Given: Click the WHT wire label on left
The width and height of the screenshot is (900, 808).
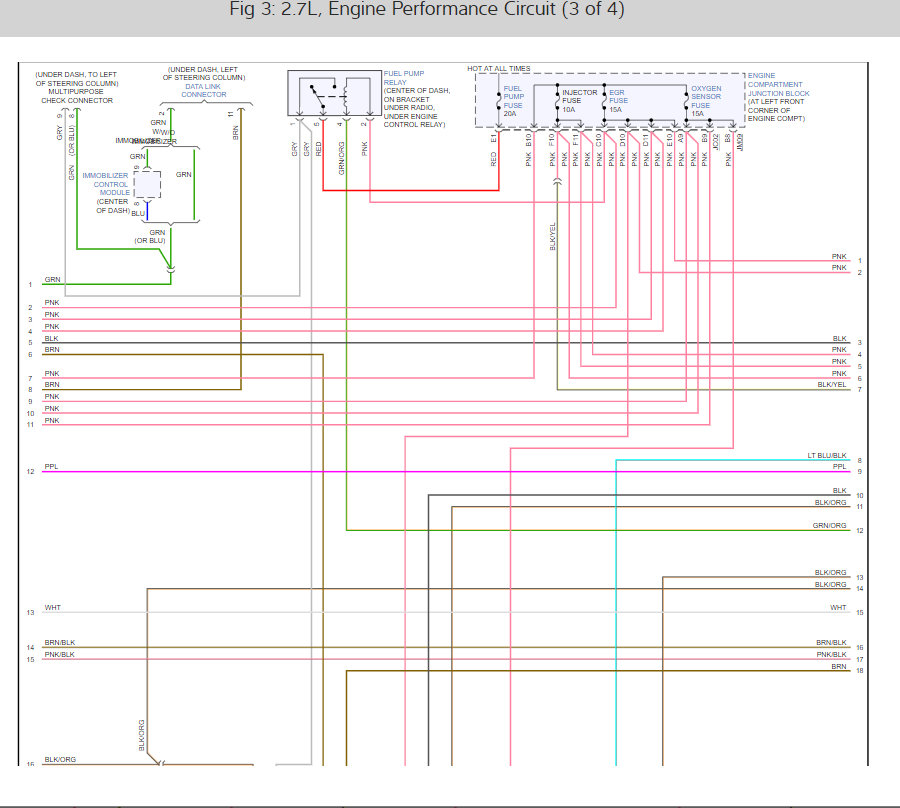Looking at the screenshot, I should [52, 608].
